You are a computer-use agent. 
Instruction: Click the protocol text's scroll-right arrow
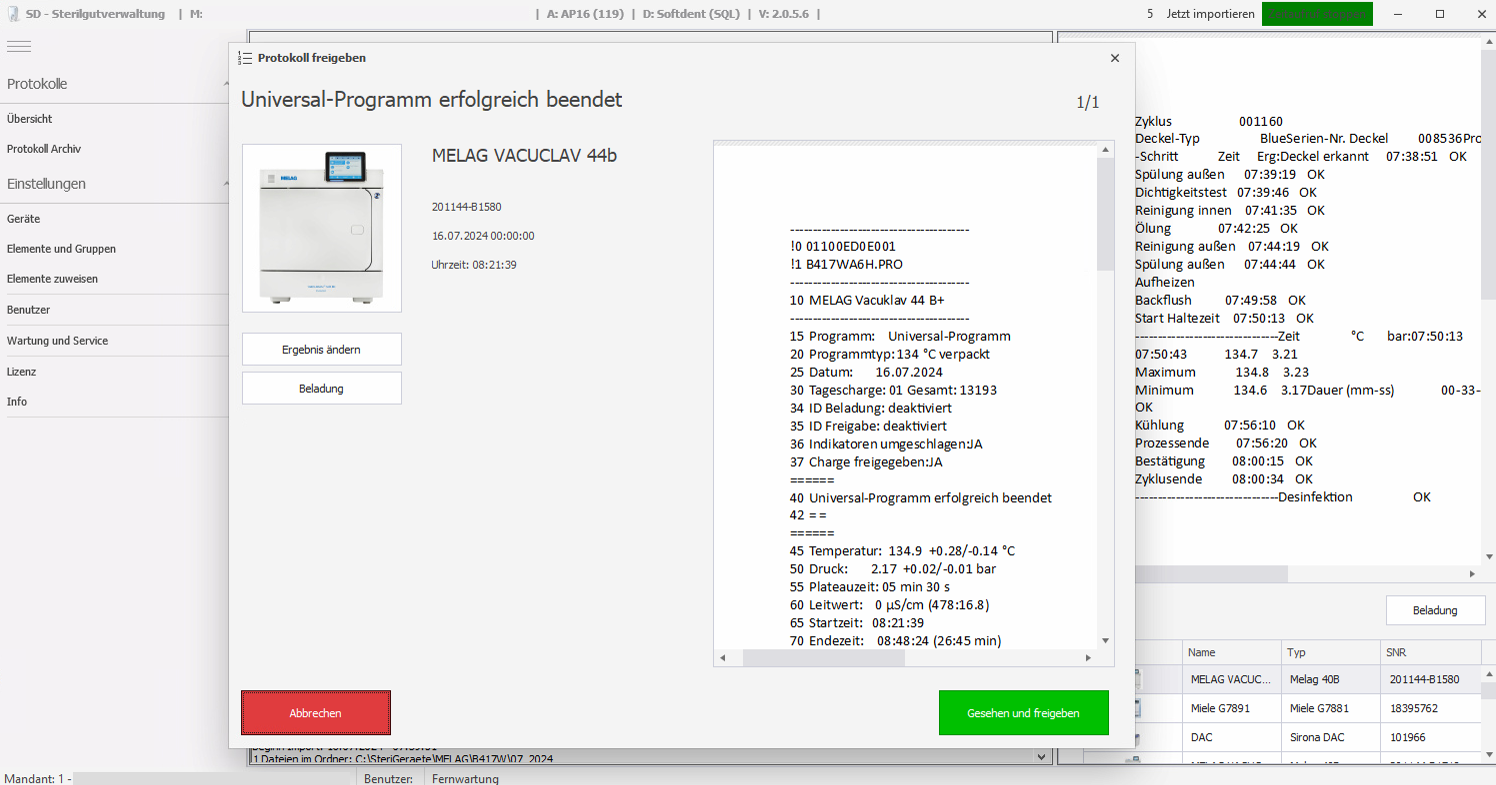click(1089, 658)
